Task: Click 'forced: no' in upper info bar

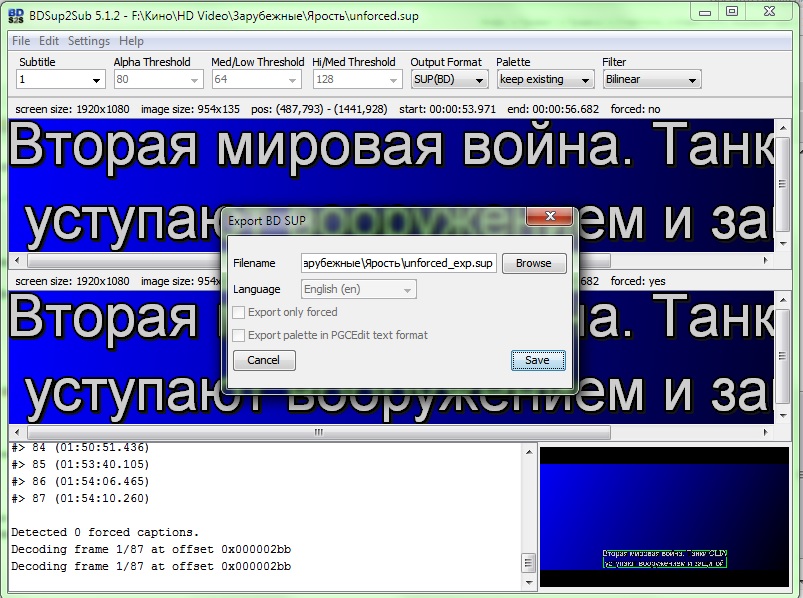Action: pos(635,109)
